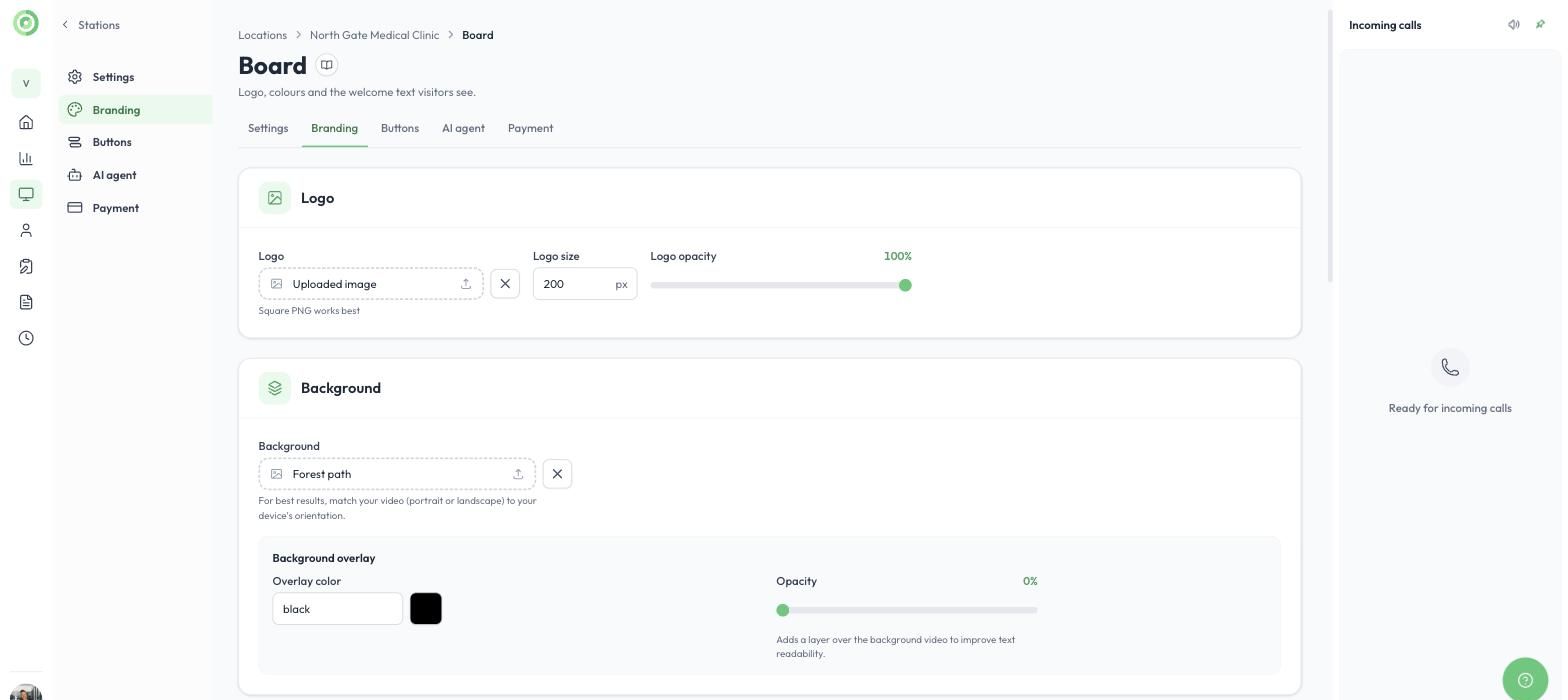Click the Locations breadcrumb
Viewport: 1568px width, 700px height.
262,35
